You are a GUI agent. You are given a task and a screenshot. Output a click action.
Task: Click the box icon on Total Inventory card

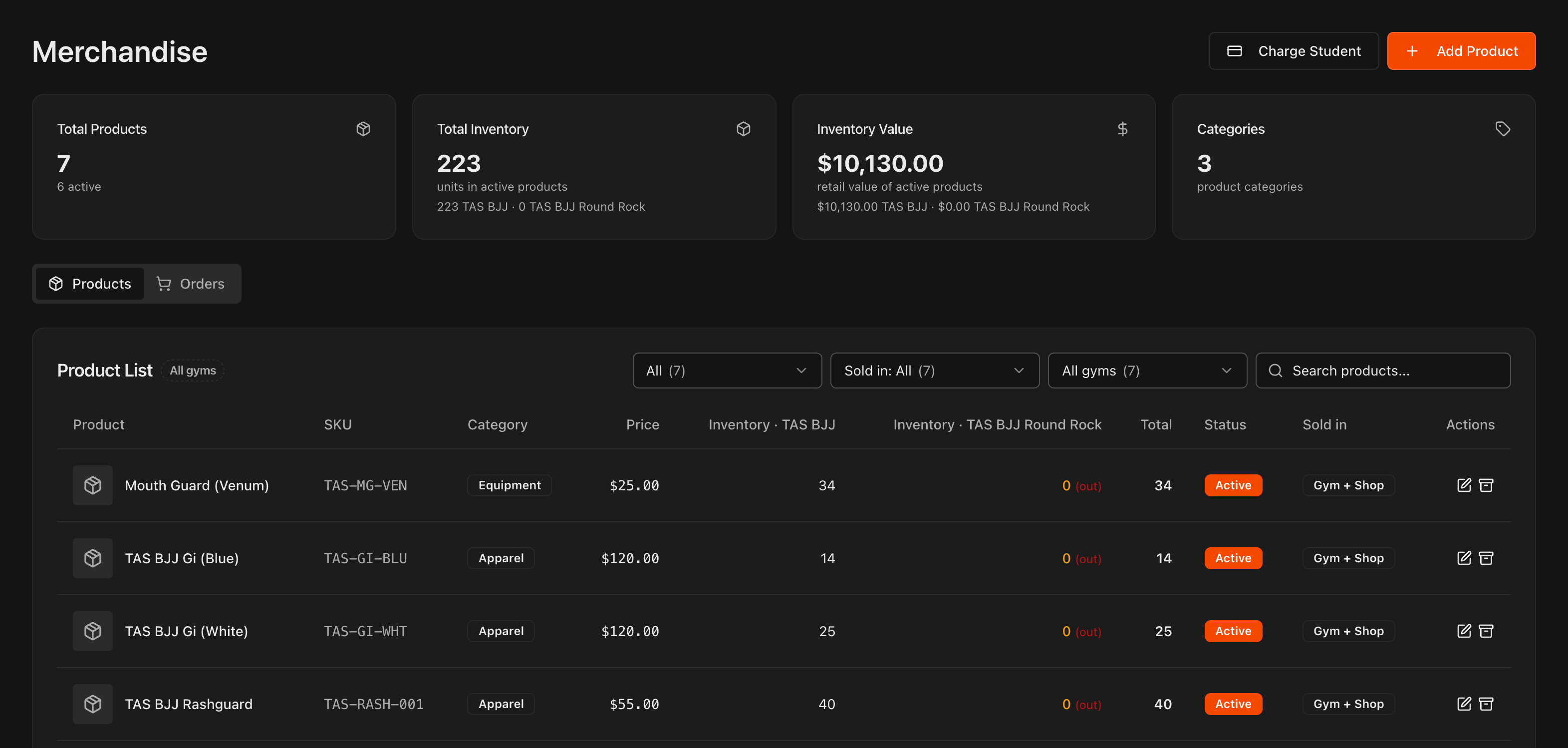click(743, 128)
